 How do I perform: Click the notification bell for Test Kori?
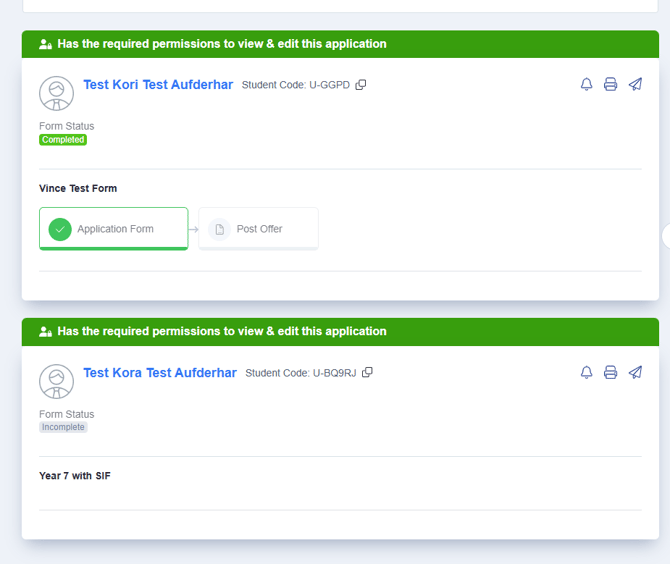[587, 85]
